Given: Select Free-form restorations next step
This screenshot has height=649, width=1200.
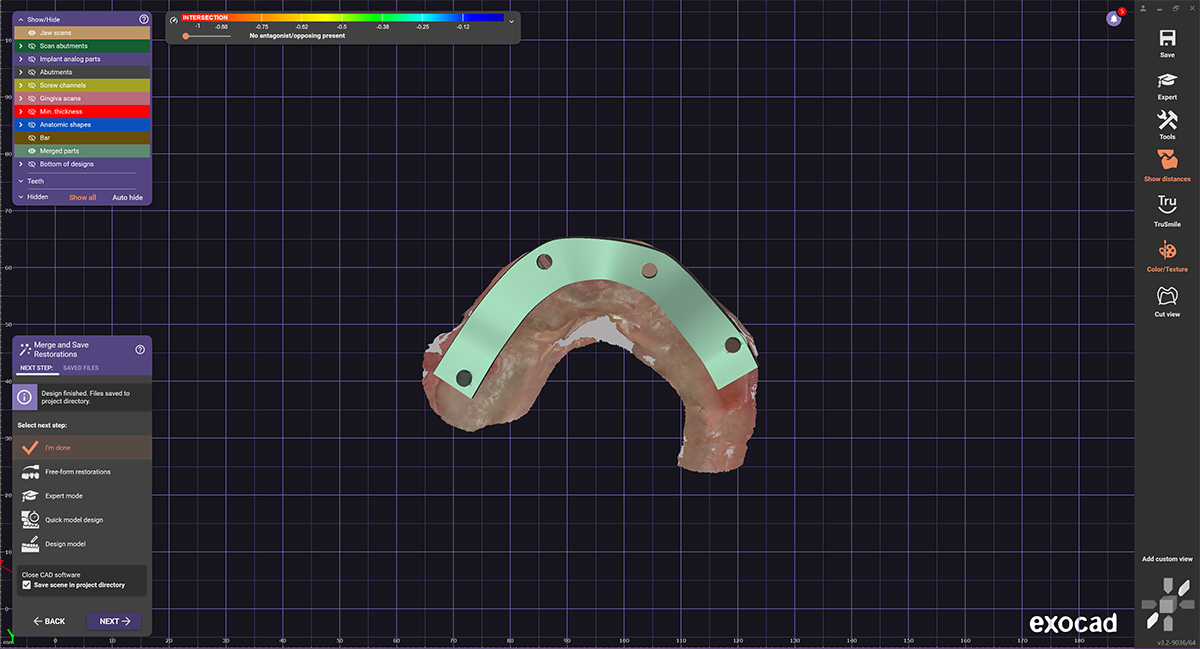Looking at the screenshot, I should pyautogui.click(x=77, y=471).
